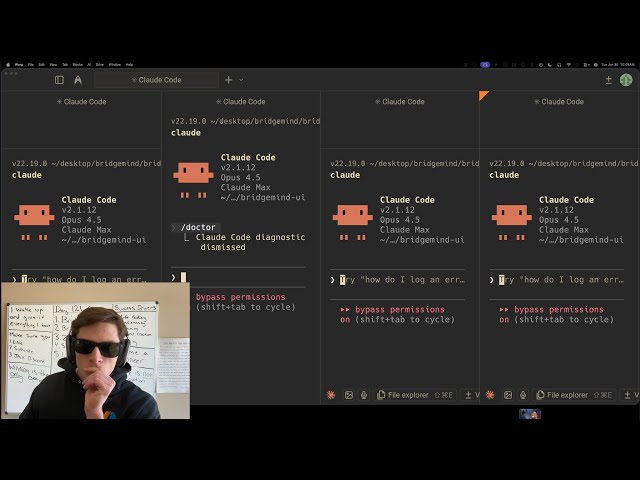Click 'claude' command in fourth pane
Screen dimensions: 640x480
[504, 175]
